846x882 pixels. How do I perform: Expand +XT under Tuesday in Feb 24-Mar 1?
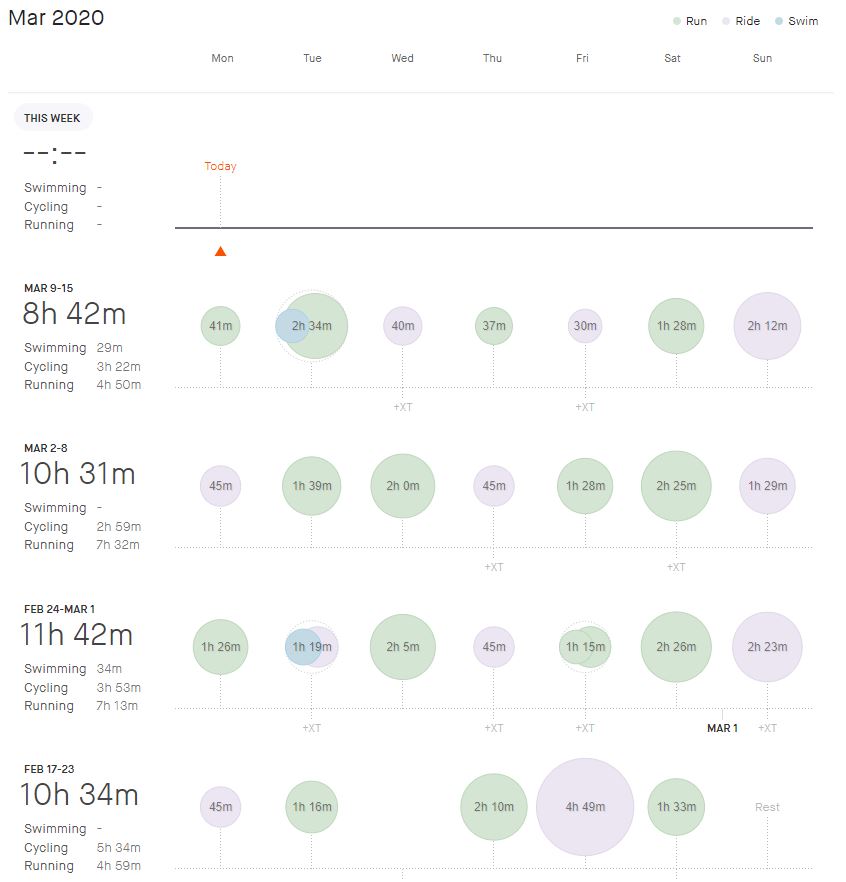312,728
